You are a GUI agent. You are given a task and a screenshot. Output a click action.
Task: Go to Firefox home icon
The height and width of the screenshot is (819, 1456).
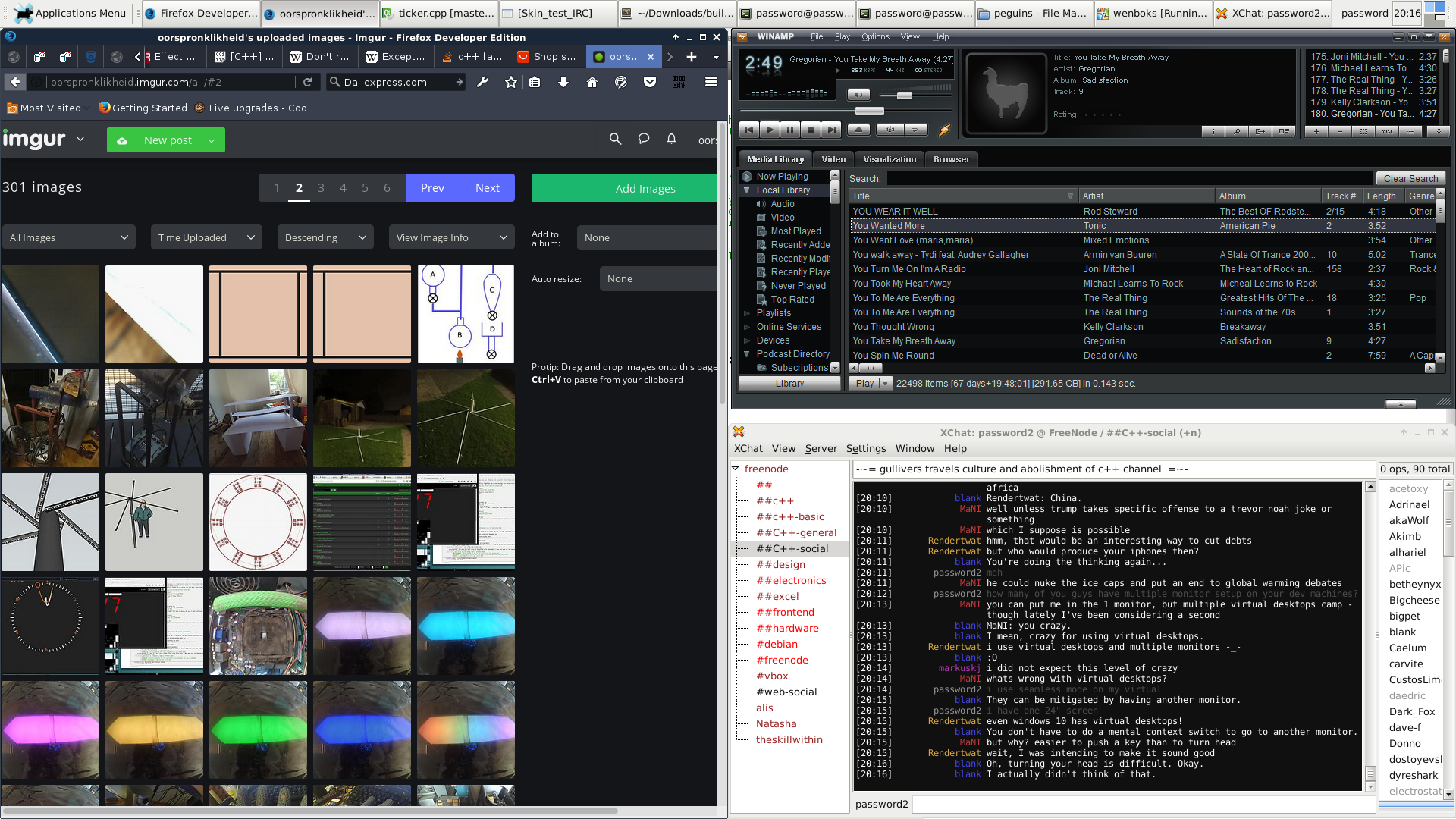pos(591,82)
